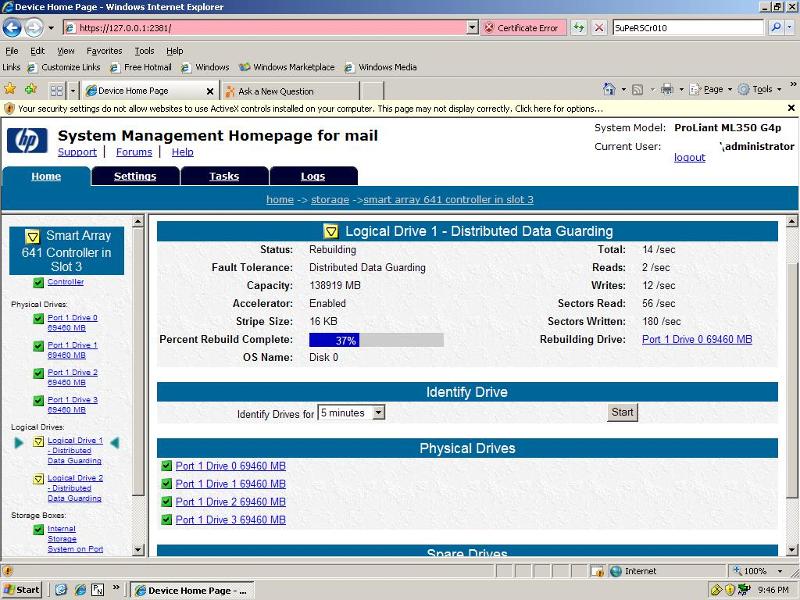Click the search magnifier icon
The height and width of the screenshot is (600, 800).
[776, 28]
